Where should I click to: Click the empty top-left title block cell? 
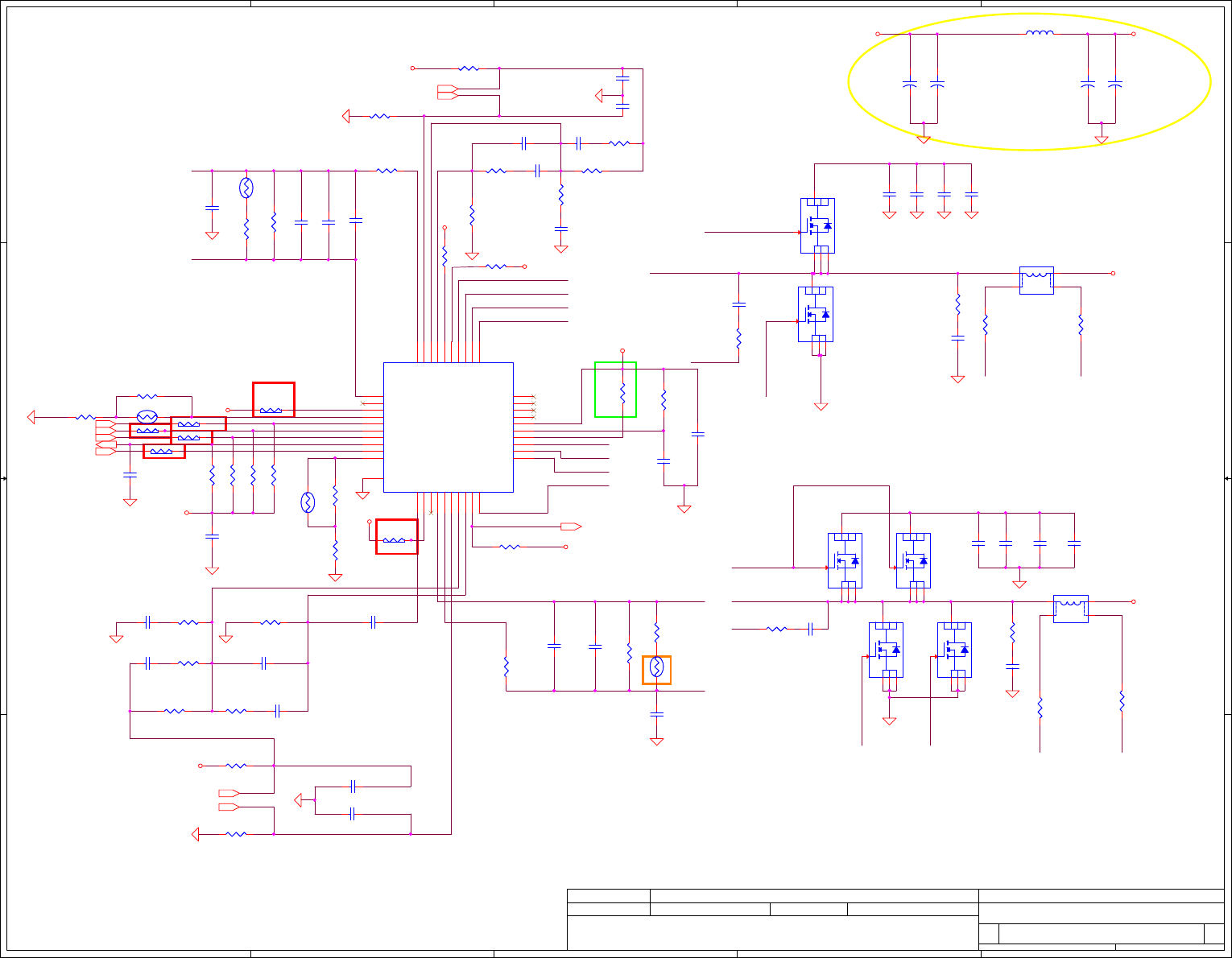click(x=609, y=896)
